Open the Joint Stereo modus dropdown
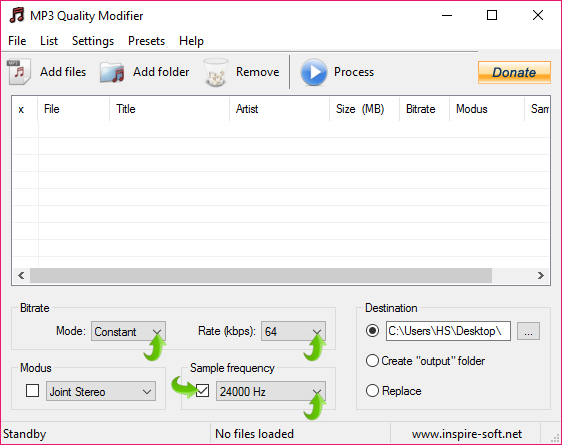Viewport: 562px width, 445px height. click(x=101, y=391)
